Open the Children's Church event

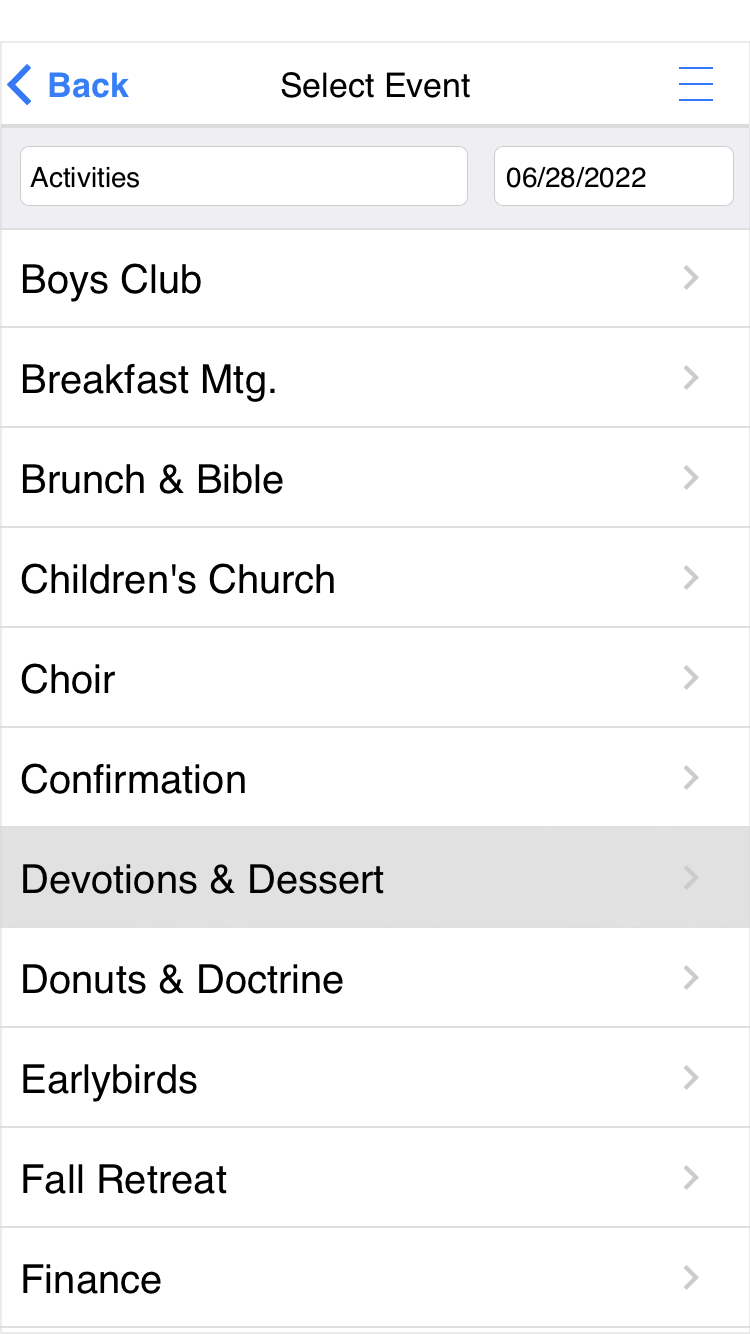tap(178, 579)
